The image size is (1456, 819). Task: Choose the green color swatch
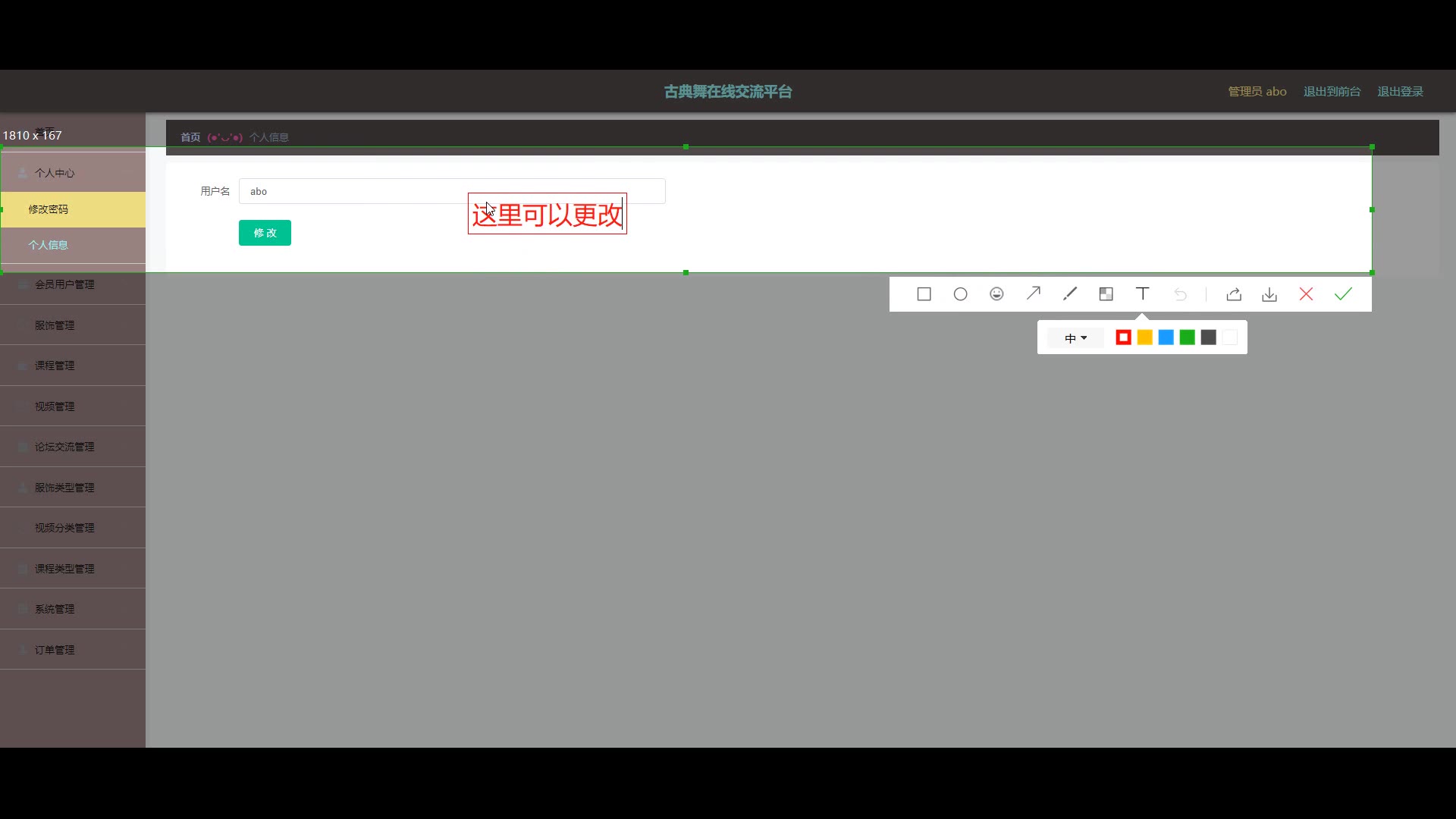click(1188, 337)
